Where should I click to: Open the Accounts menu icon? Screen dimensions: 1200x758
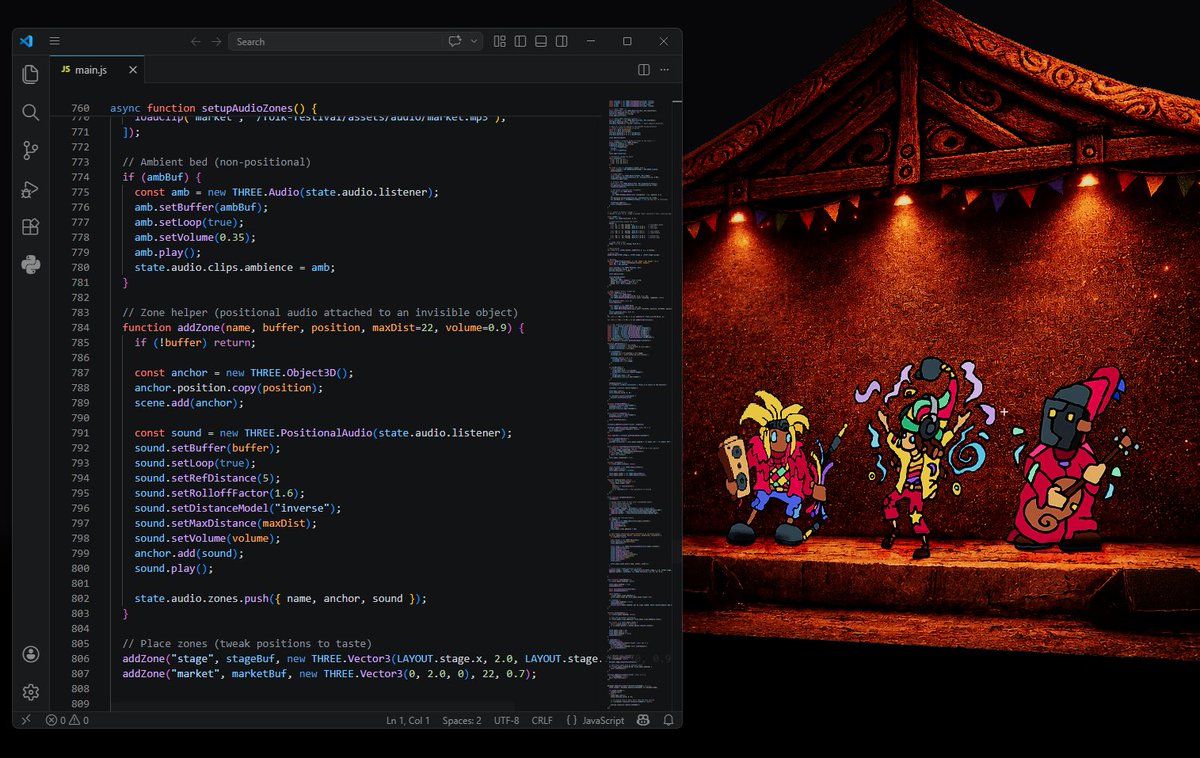[31, 654]
